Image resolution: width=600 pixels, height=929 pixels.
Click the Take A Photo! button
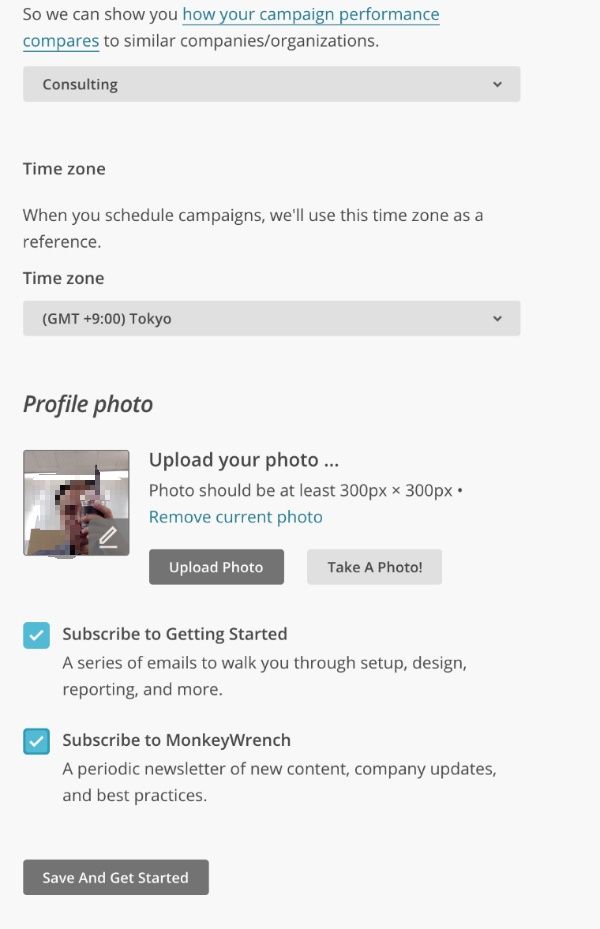(x=374, y=567)
